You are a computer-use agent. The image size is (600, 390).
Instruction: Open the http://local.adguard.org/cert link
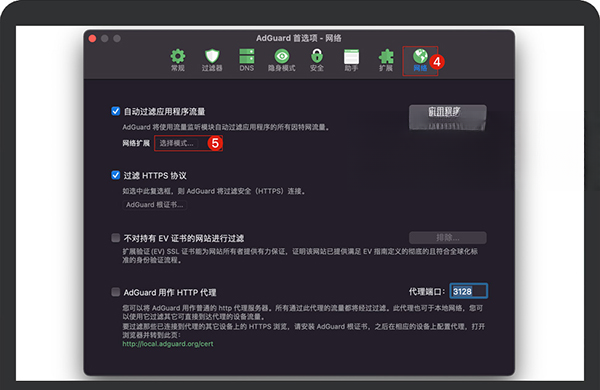point(168,344)
